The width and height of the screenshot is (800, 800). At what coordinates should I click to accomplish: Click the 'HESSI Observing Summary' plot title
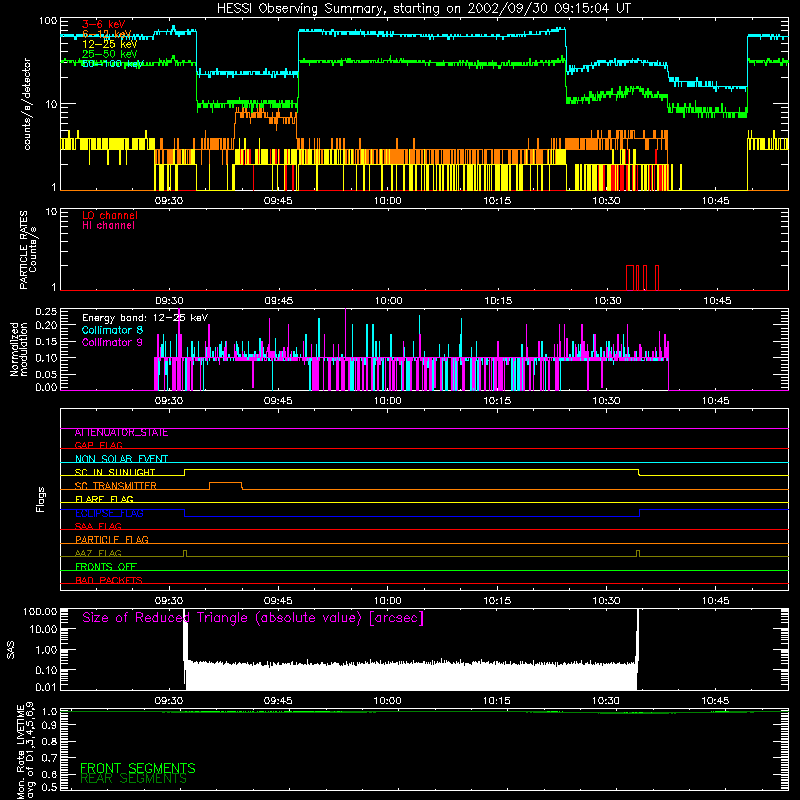coord(423,9)
